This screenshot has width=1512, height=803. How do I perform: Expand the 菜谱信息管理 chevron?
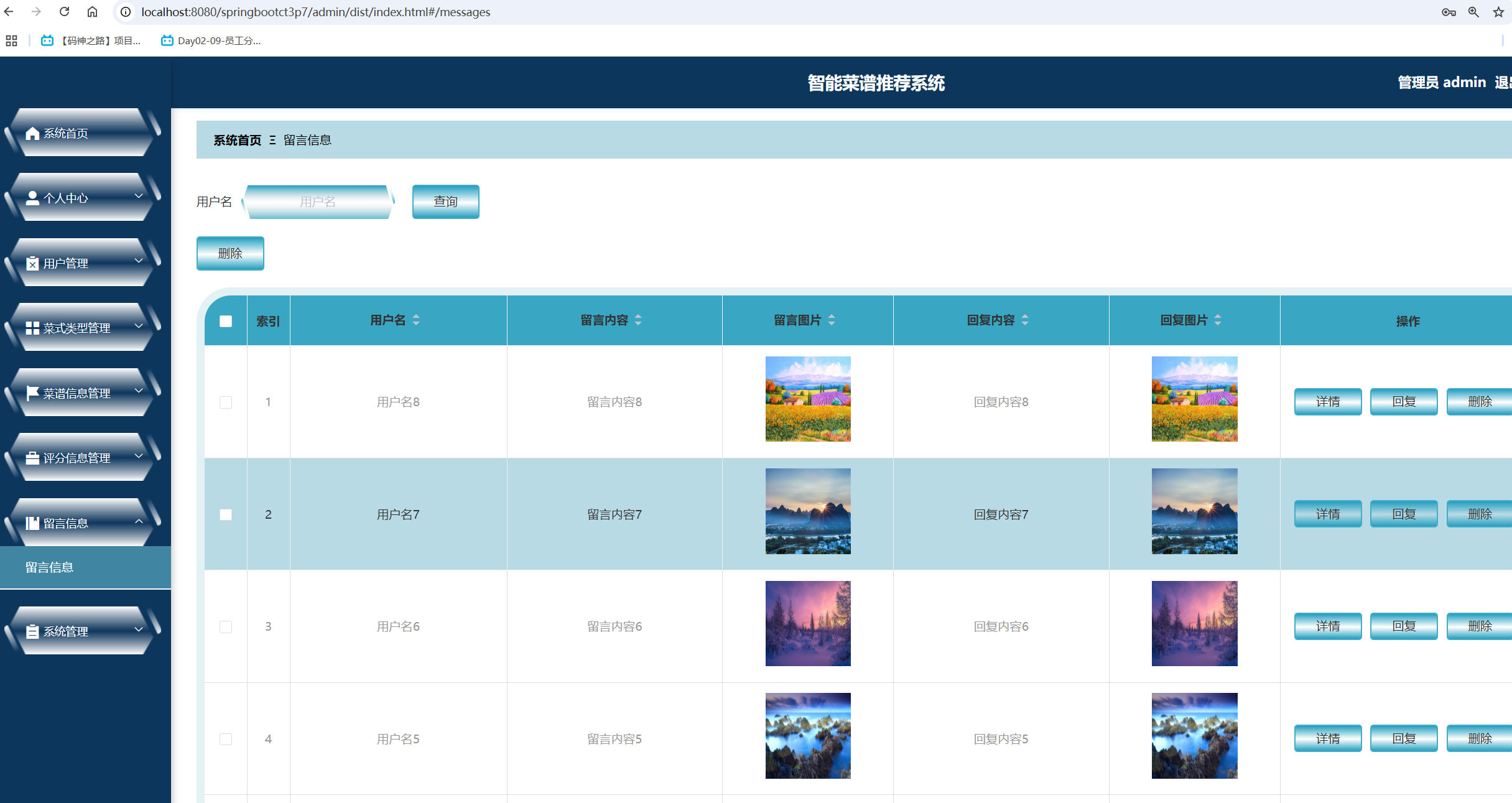click(x=139, y=391)
